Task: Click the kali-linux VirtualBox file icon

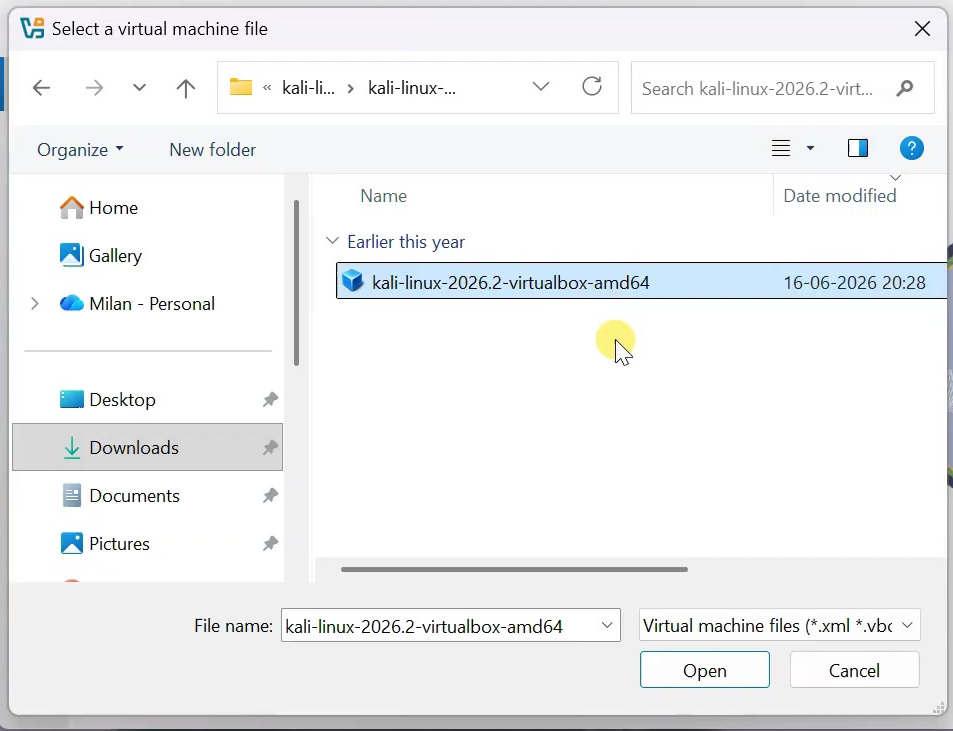Action: tap(353, 281)
